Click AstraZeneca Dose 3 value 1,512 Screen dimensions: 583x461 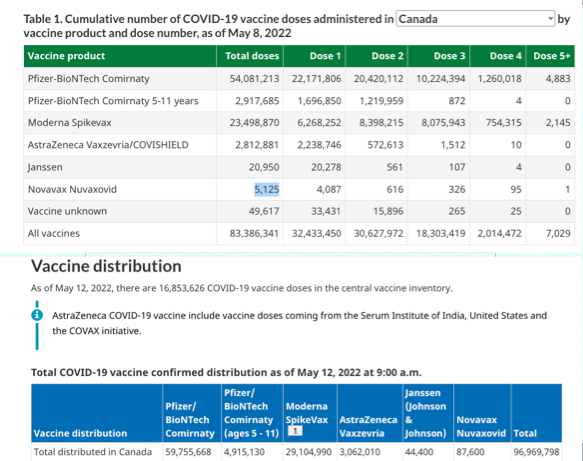(453, 145)
